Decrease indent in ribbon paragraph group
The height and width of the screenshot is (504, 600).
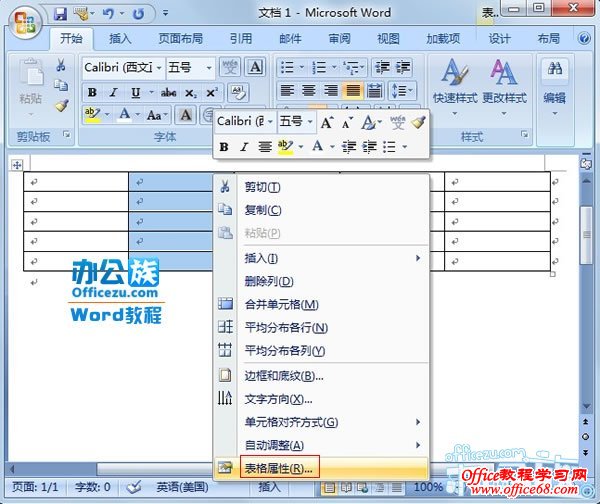click(x=382, y=68)
